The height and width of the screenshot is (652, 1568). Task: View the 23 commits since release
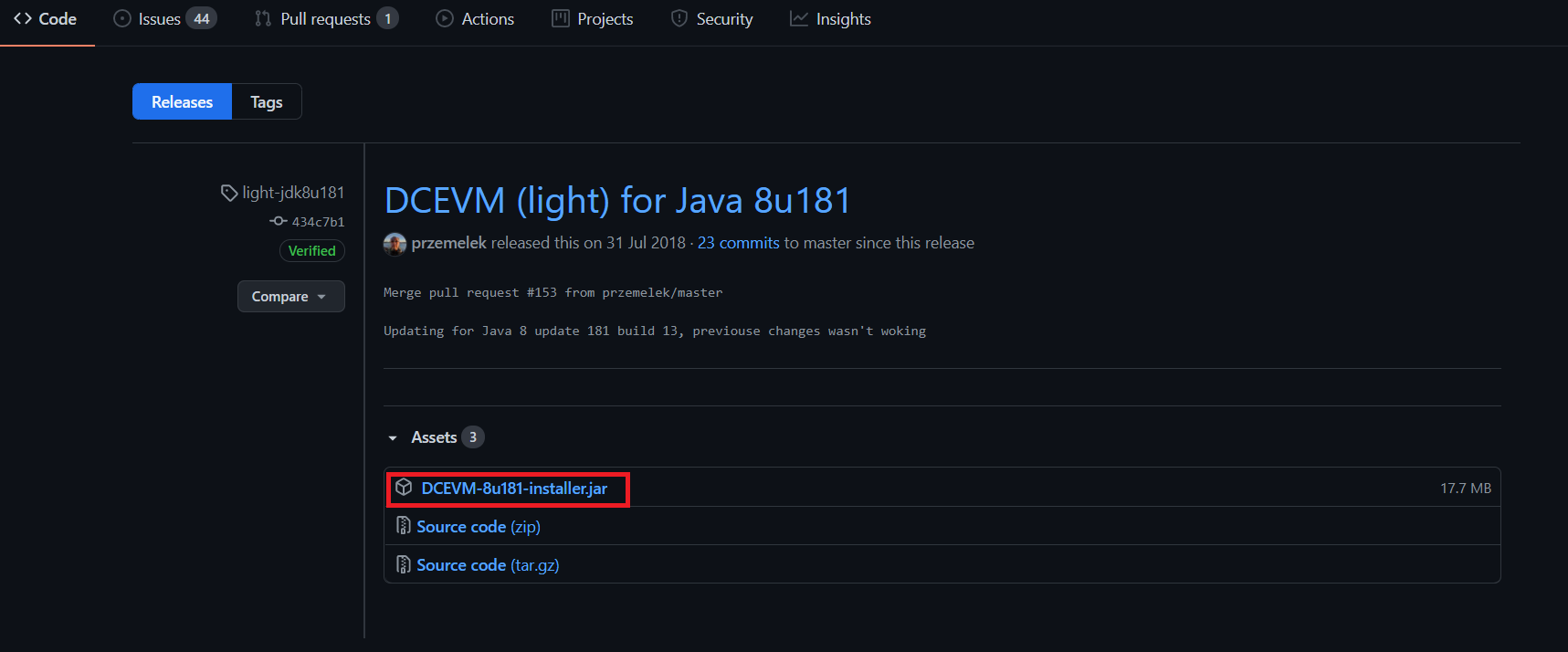739,243
